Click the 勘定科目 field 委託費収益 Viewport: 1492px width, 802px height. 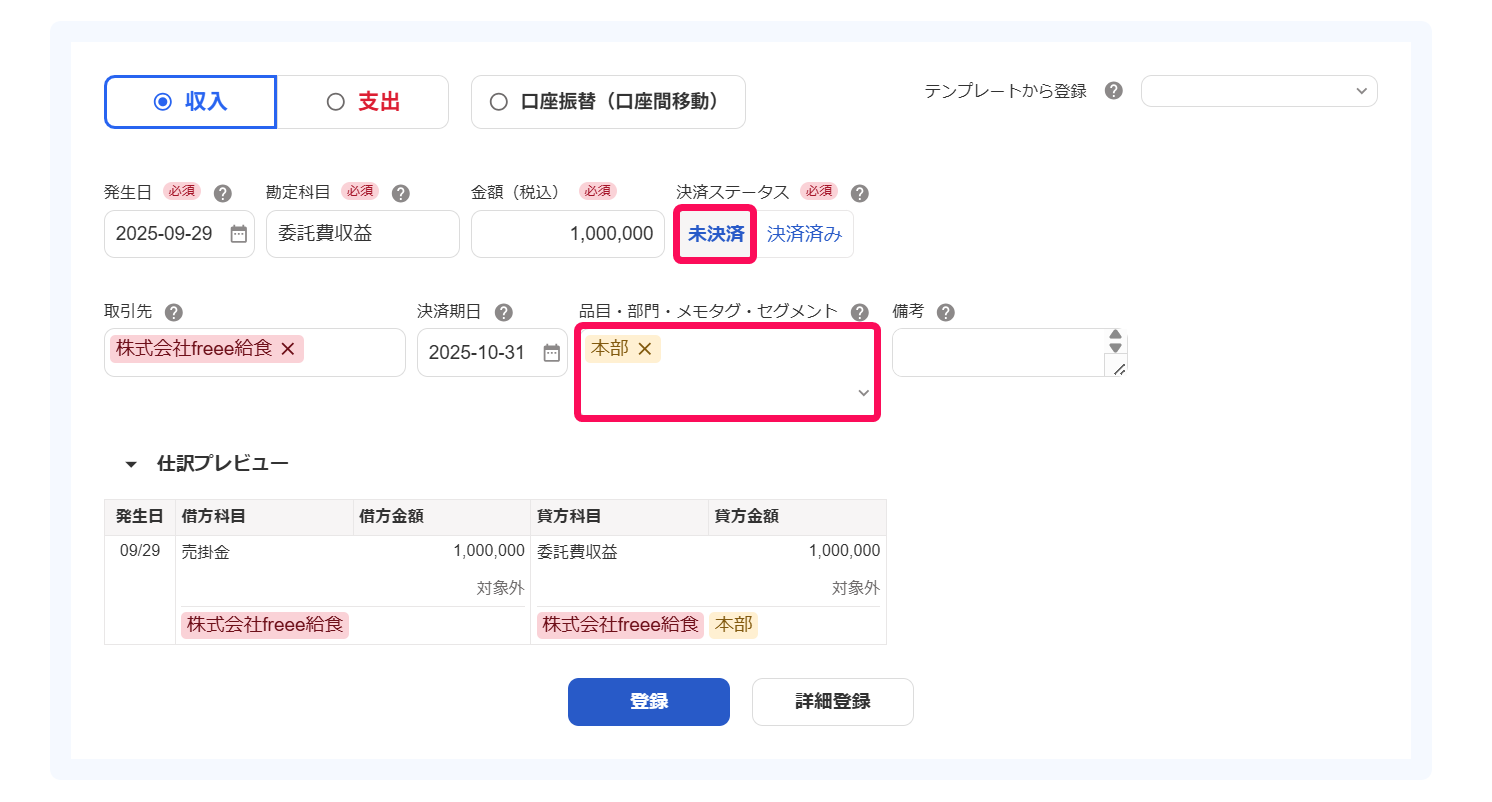pyautogui.click(x=363, y=234)
